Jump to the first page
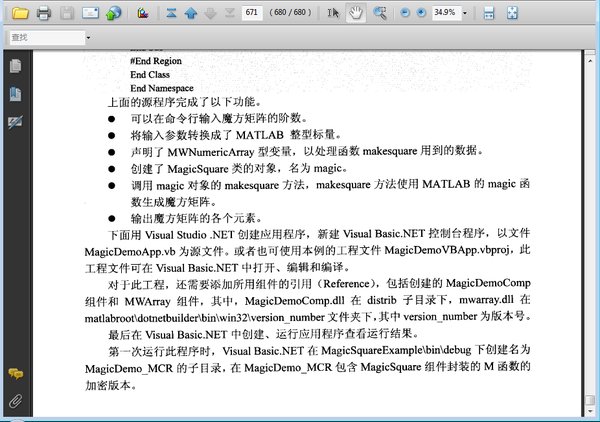Viewport: 600px width, 422px height. [x=171, y=13]
